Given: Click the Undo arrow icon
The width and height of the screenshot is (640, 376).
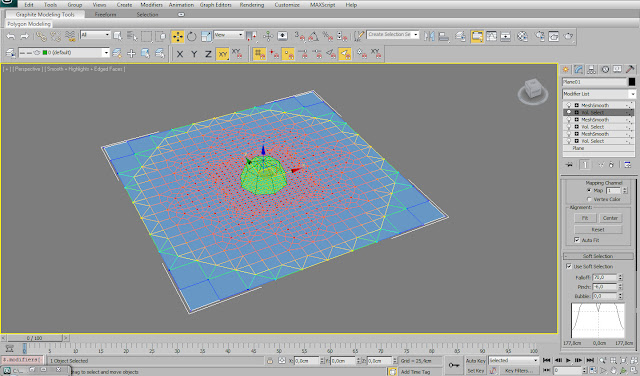Looking at the screenshot, I should coord(11,36).
